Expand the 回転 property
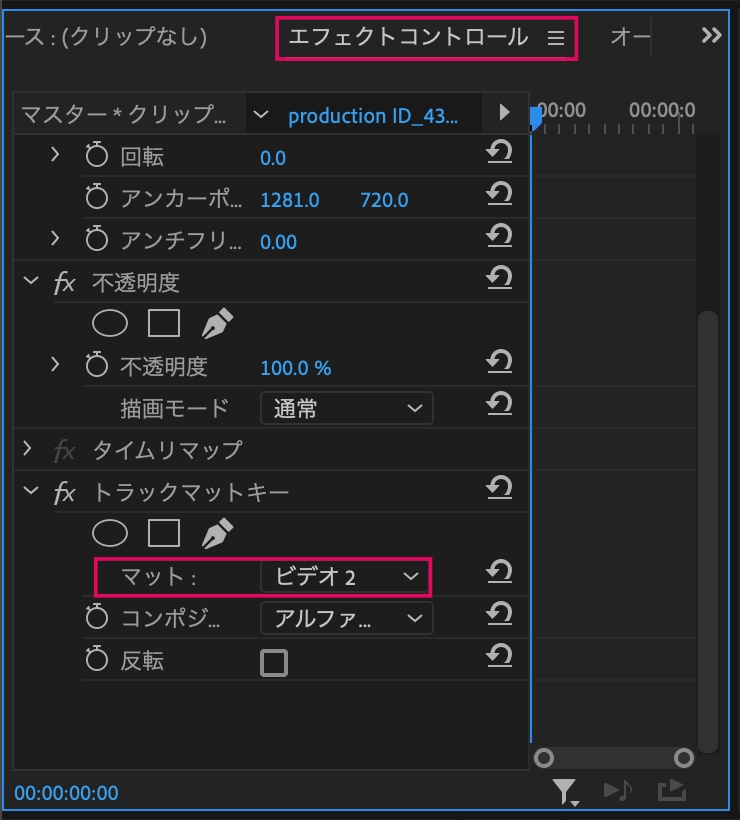 point(55,154)
